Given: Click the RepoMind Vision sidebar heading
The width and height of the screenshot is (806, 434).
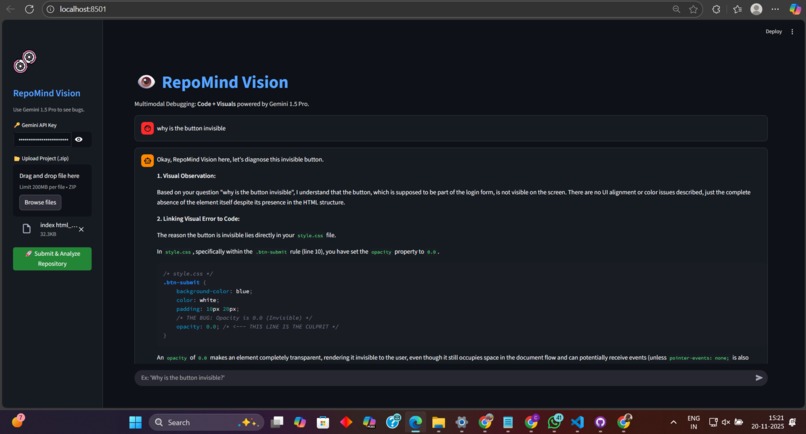Looking at the screenshot, I should 47,94.
